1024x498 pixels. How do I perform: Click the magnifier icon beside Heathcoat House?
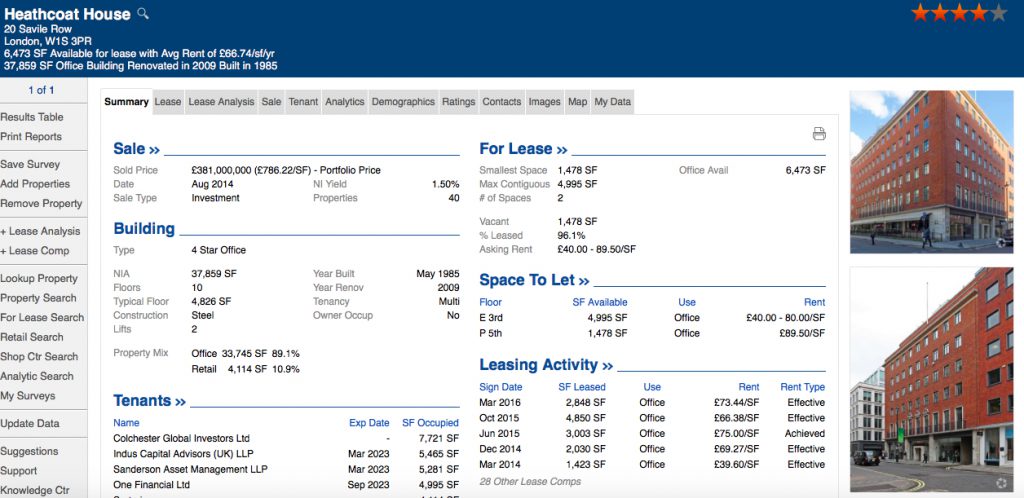coord(143,13)
